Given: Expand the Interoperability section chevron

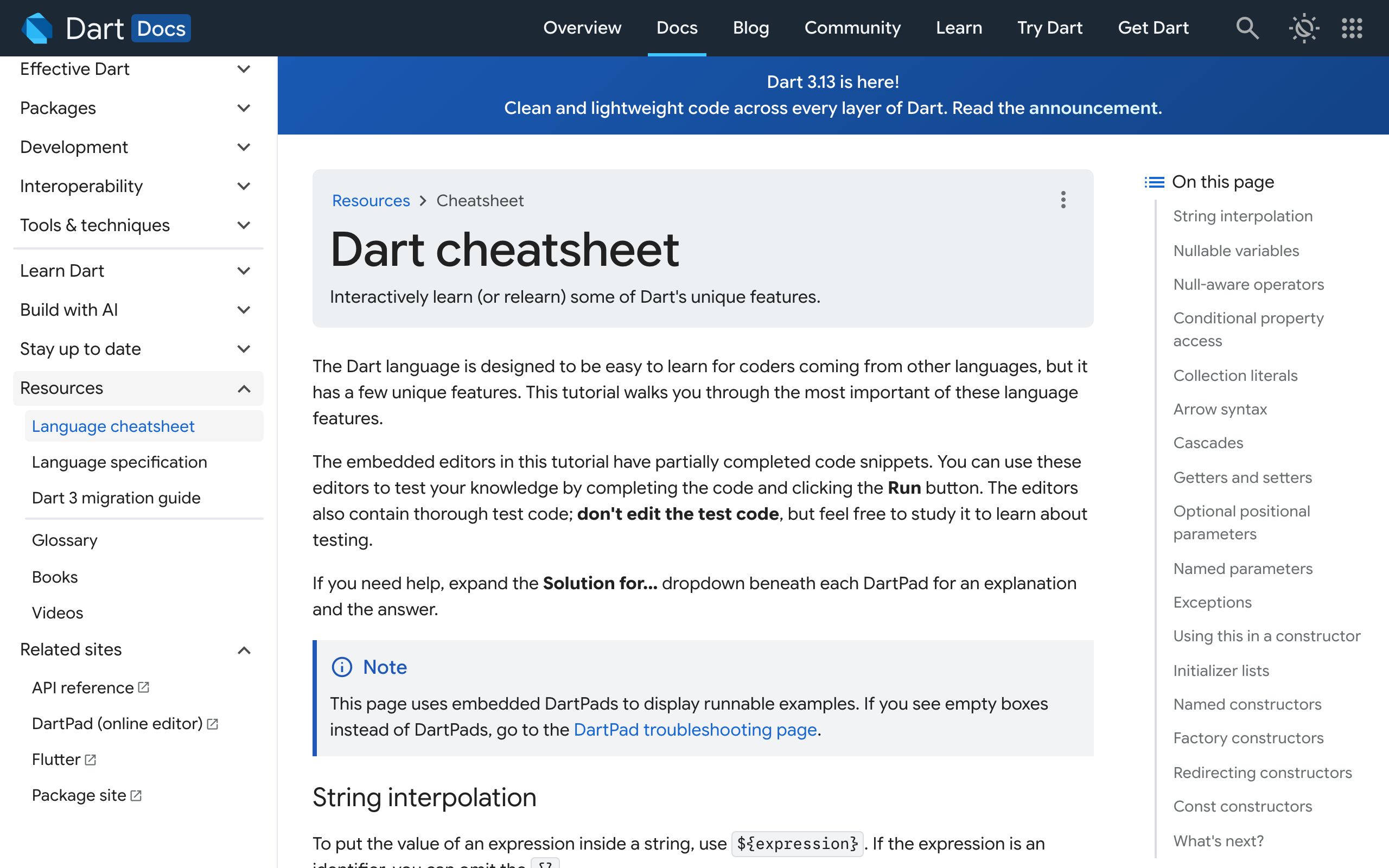Looking at the screenshot, I should coord(244,186).
